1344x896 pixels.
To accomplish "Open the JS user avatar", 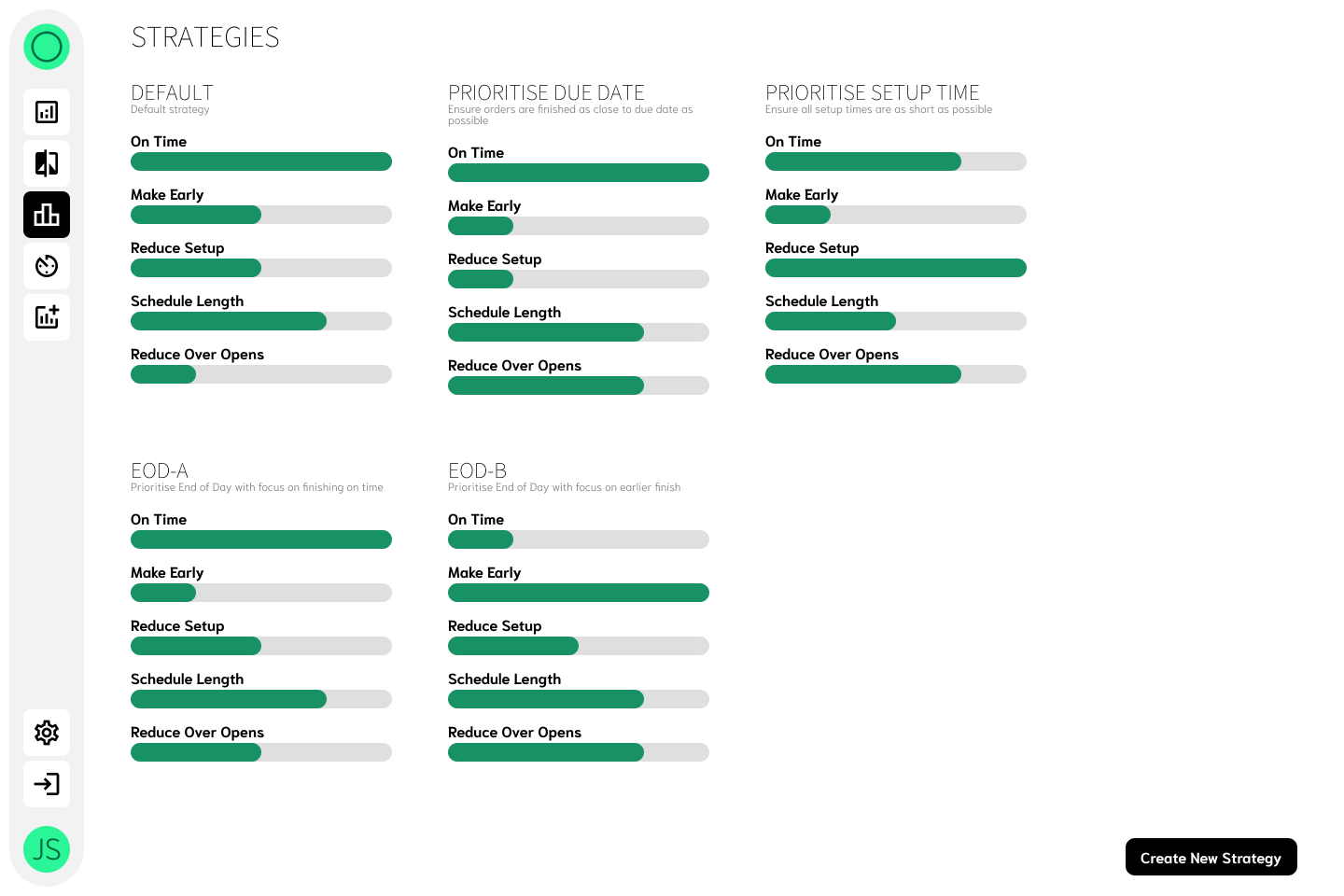I will 47,849.
